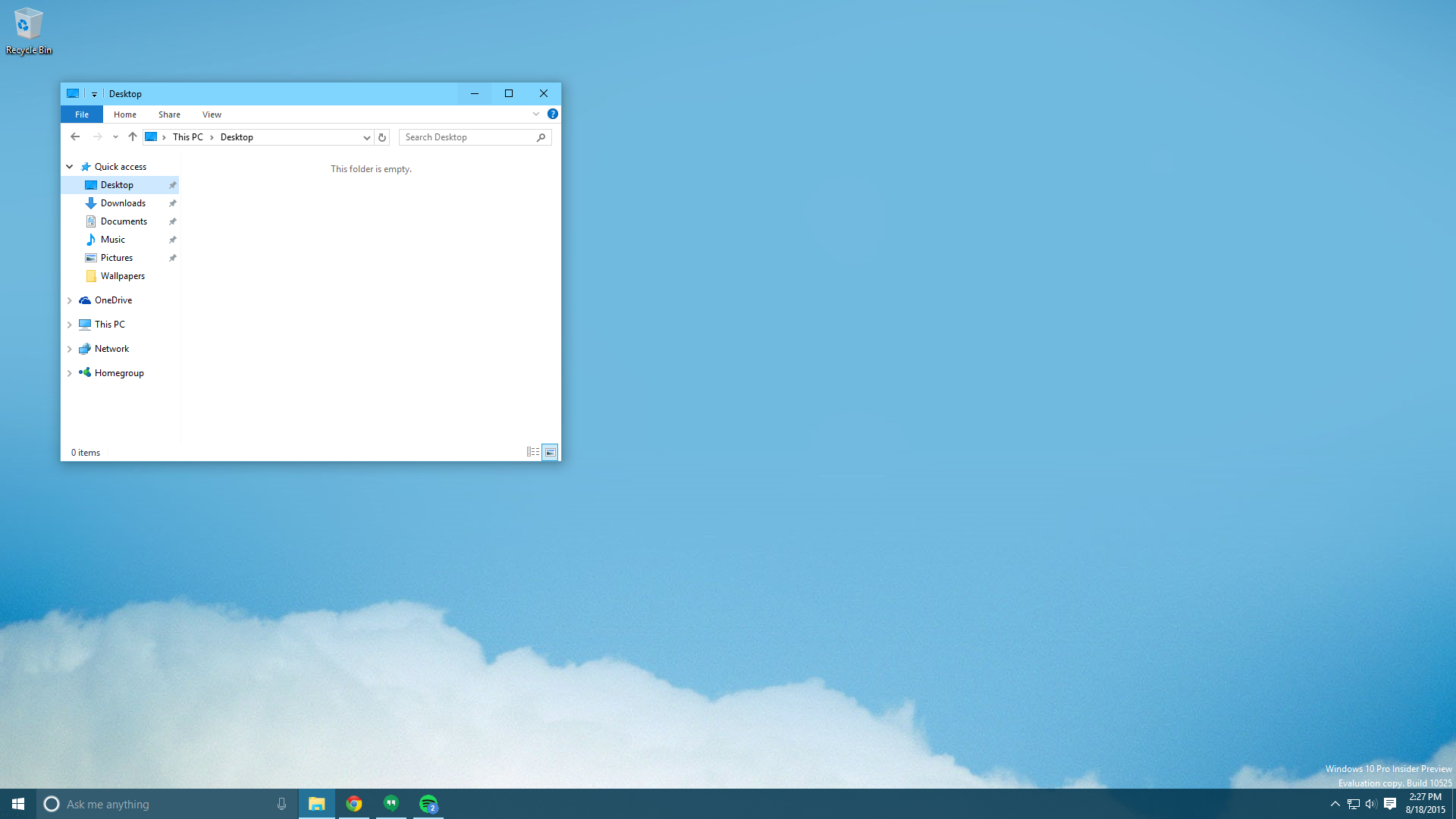Open the File ribbon tab

pyautogui.click(x=82, y=115)
